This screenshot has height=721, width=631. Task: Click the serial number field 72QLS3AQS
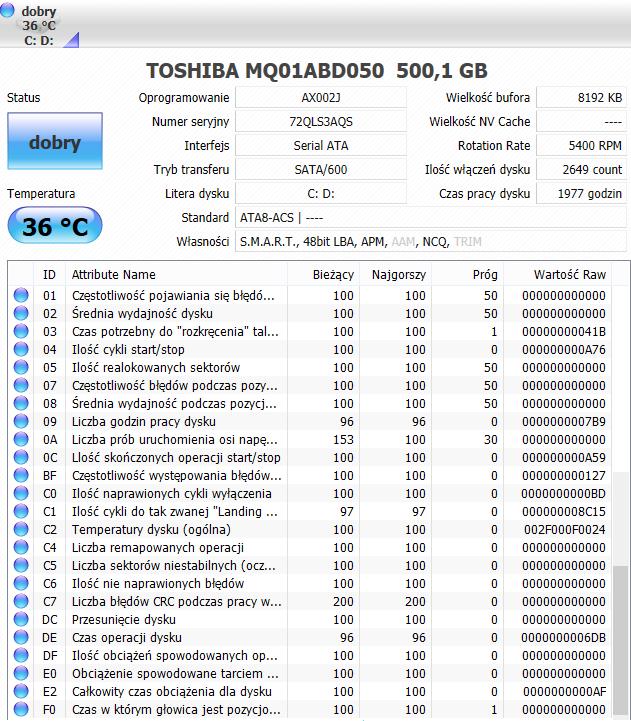click(321, 121)
